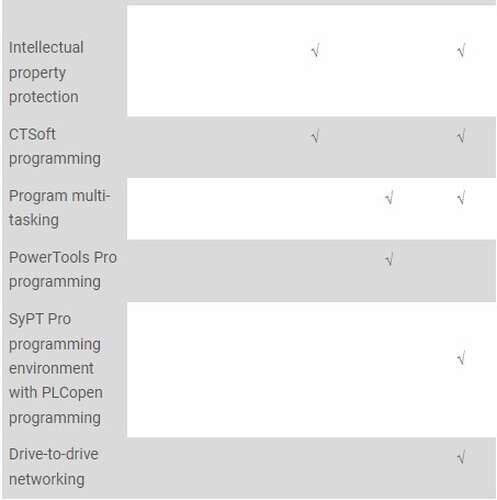Select the SyPT Pro programming environment label

pyautogui.click(x=56, y=368)
